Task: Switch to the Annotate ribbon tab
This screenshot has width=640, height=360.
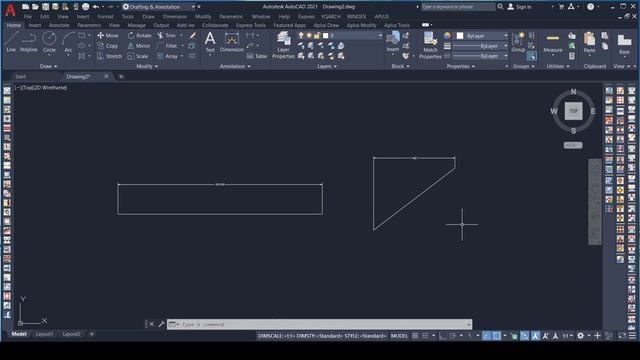Action: pyautogui.click(x=59, y=25)
